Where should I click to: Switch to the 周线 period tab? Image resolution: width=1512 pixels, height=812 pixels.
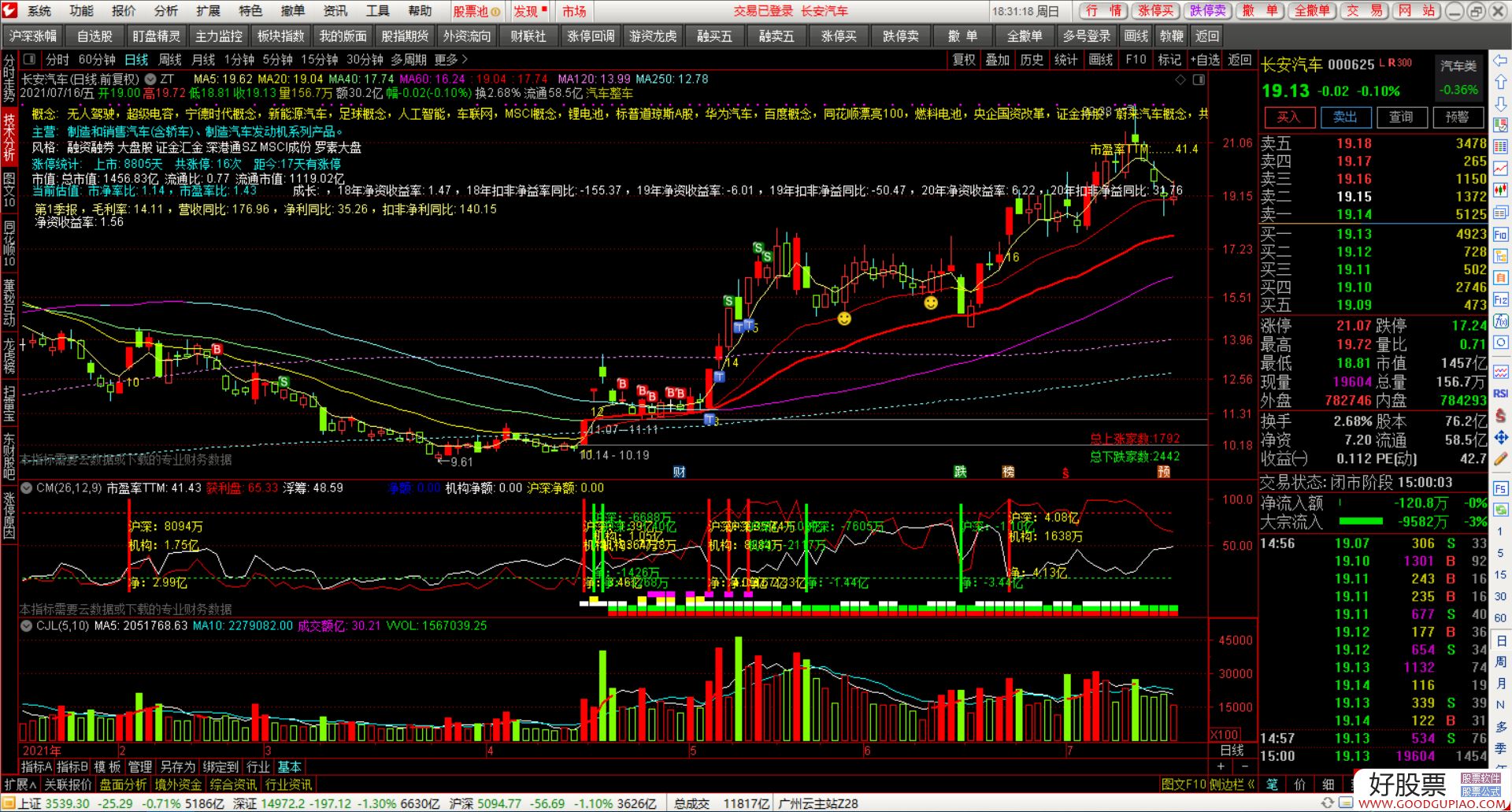(170, 60)
